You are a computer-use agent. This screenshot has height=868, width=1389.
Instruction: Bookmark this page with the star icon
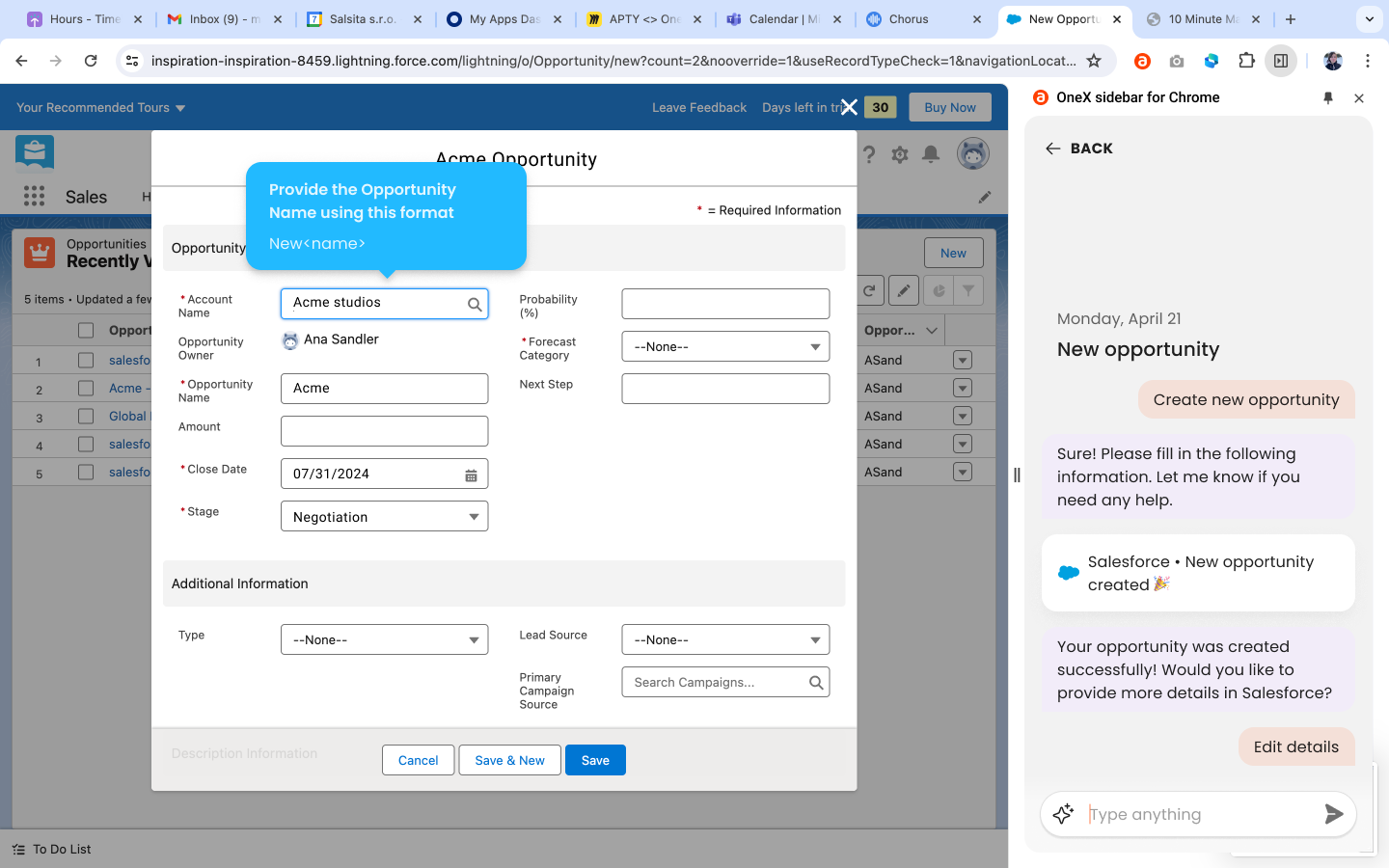click(1094, 61)
